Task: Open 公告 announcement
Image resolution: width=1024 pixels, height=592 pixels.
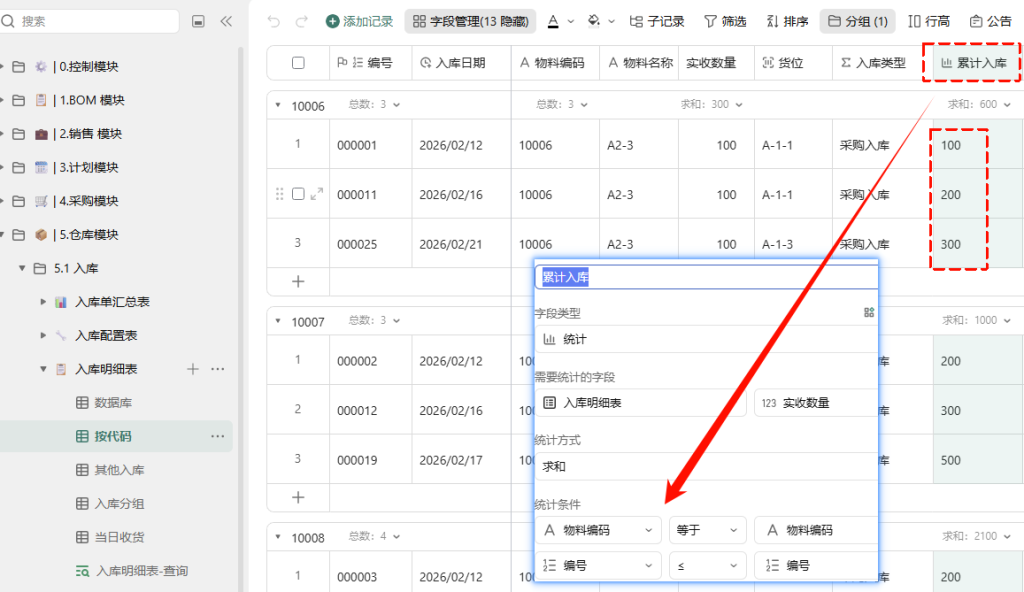Action: [x=991, y=22]
